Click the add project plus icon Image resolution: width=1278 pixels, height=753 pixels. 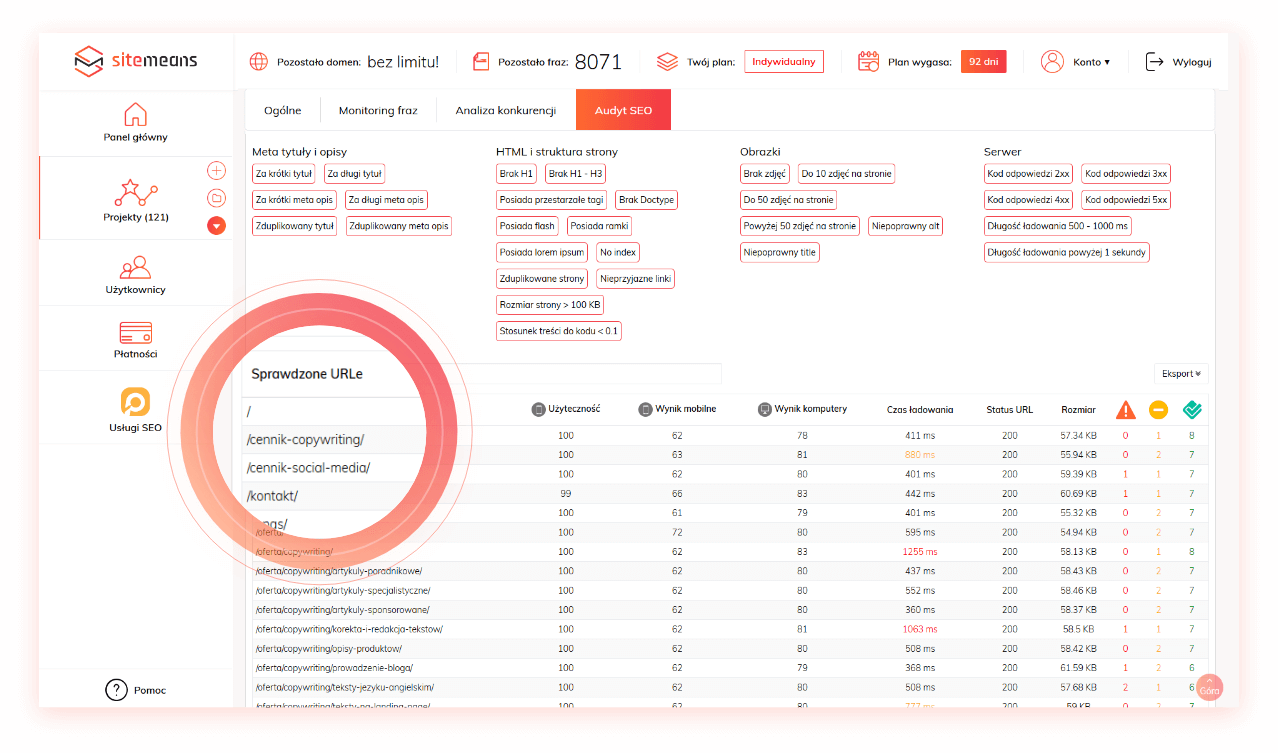pyautogui.click(x=216, y=170)
